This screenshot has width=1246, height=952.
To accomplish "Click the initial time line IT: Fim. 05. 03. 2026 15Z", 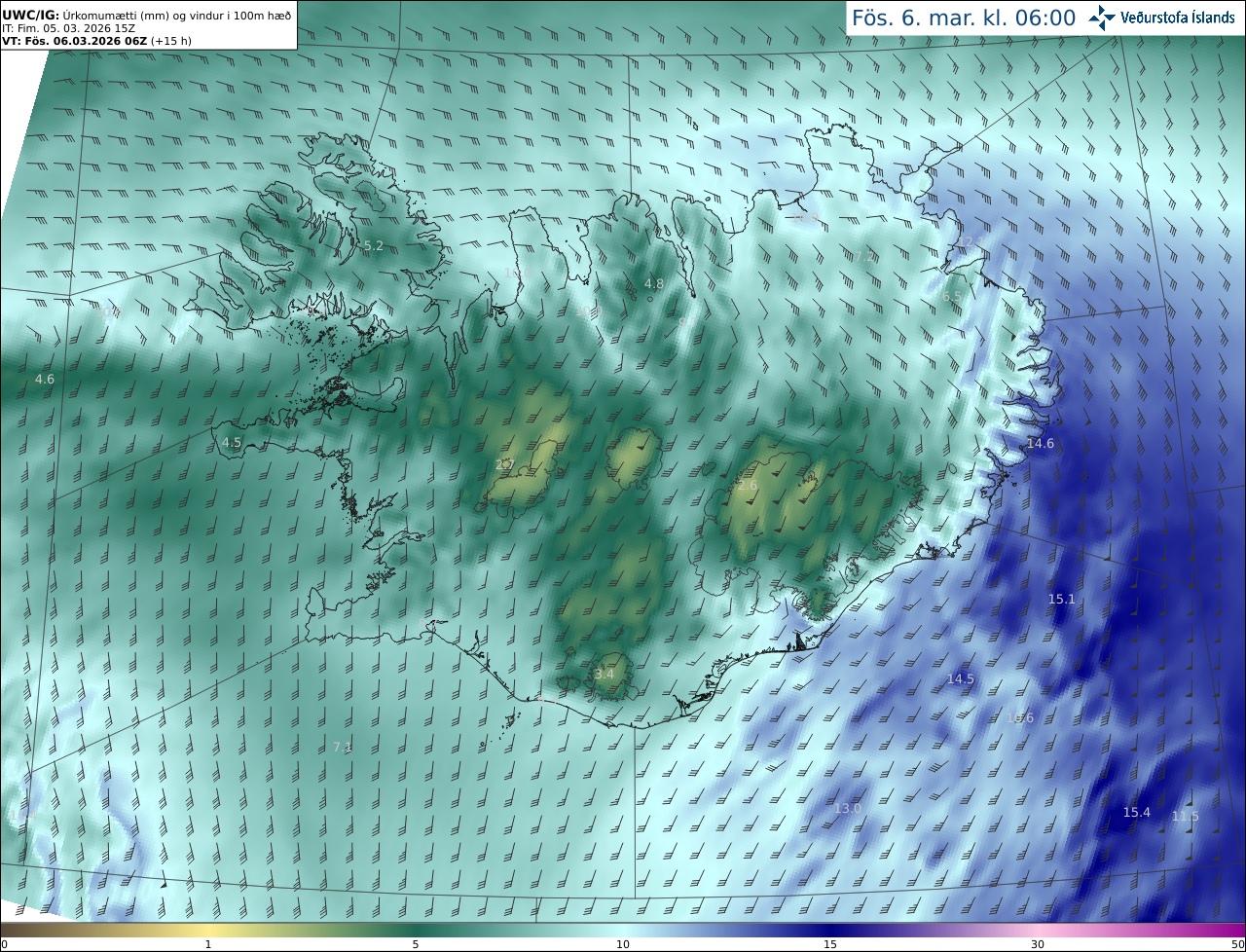I will pyautogui.click(x=68, y=28).
